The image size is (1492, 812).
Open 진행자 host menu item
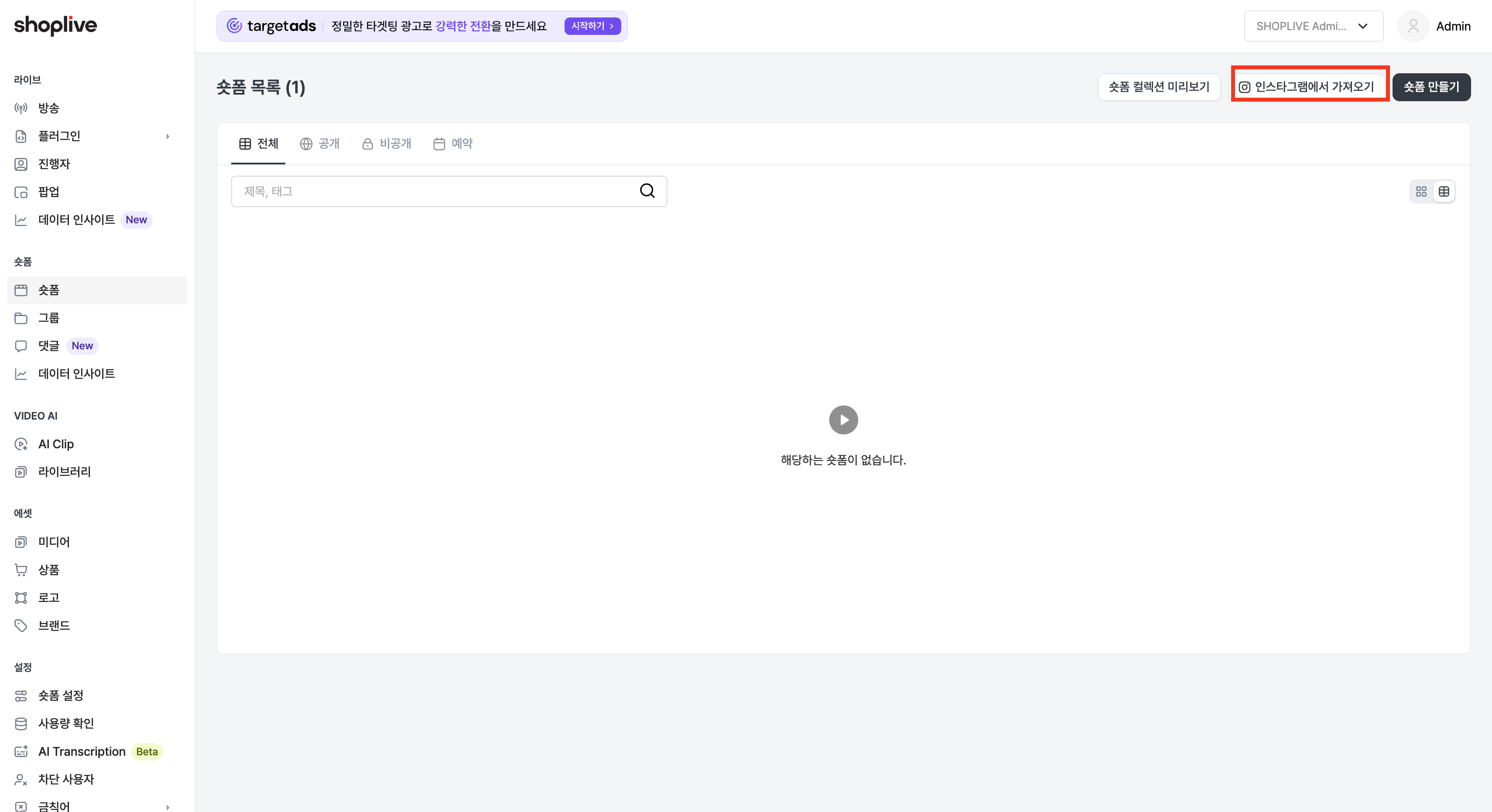(x=97, y=164)
